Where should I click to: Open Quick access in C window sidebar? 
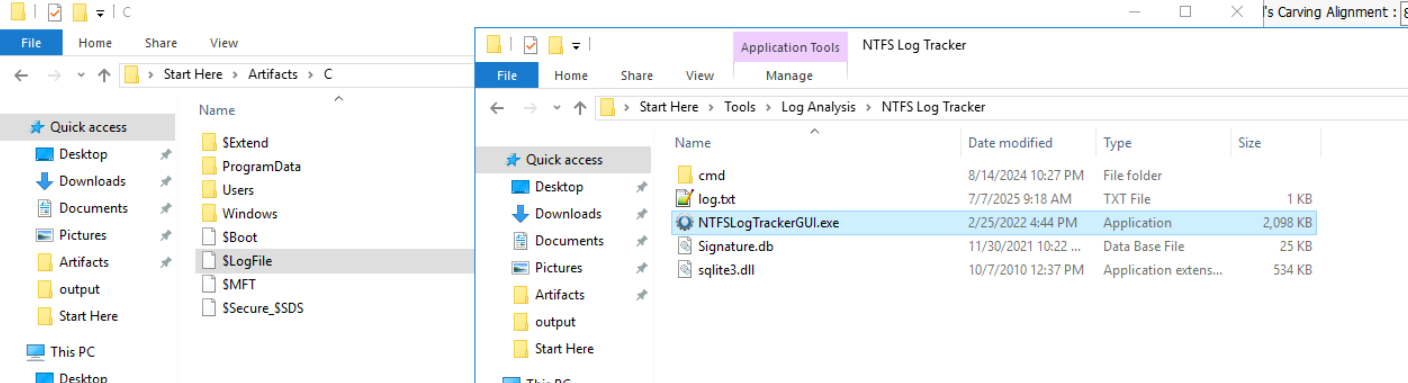pos(88,127)
